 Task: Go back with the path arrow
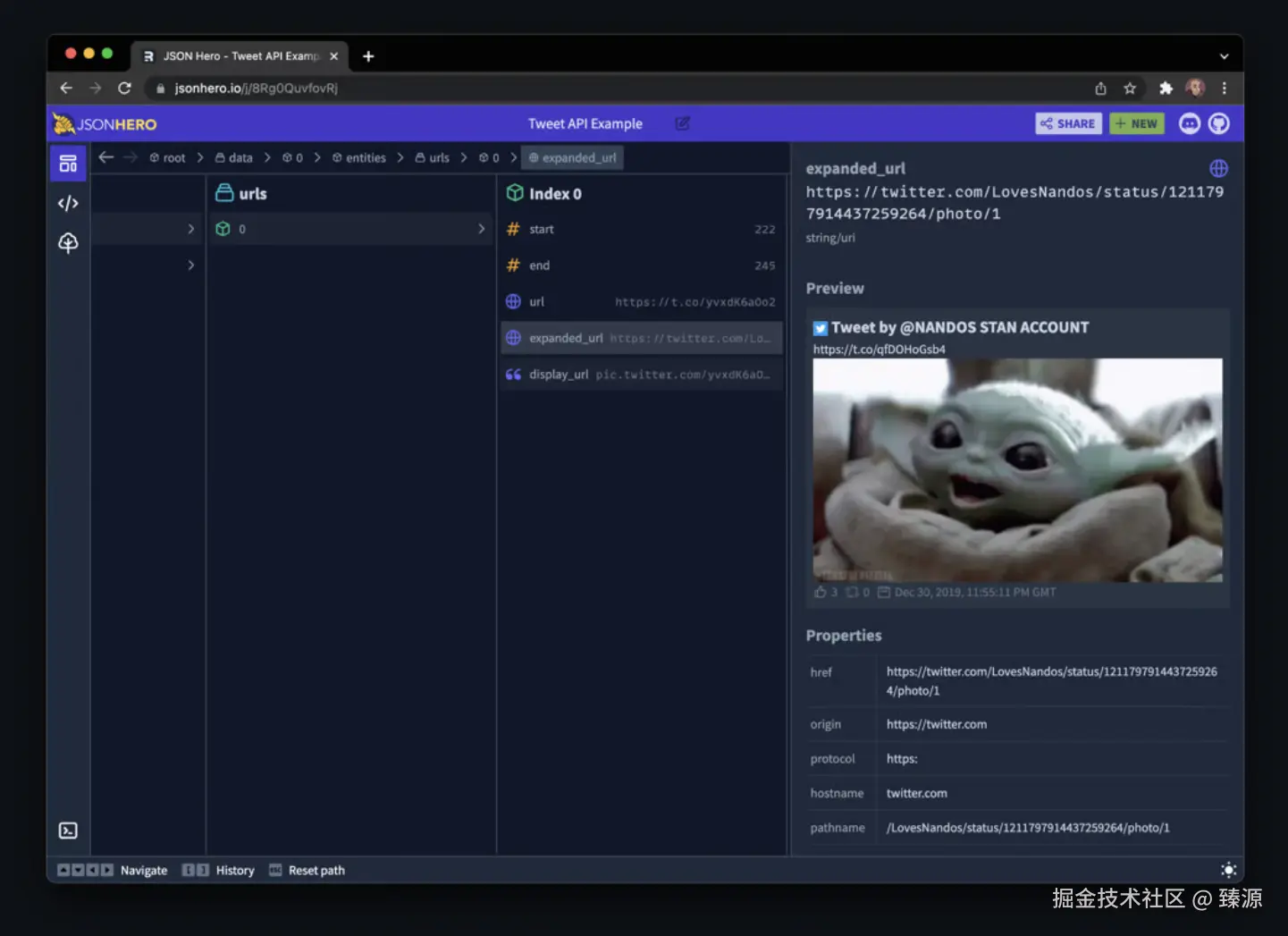tap(106, 157)
